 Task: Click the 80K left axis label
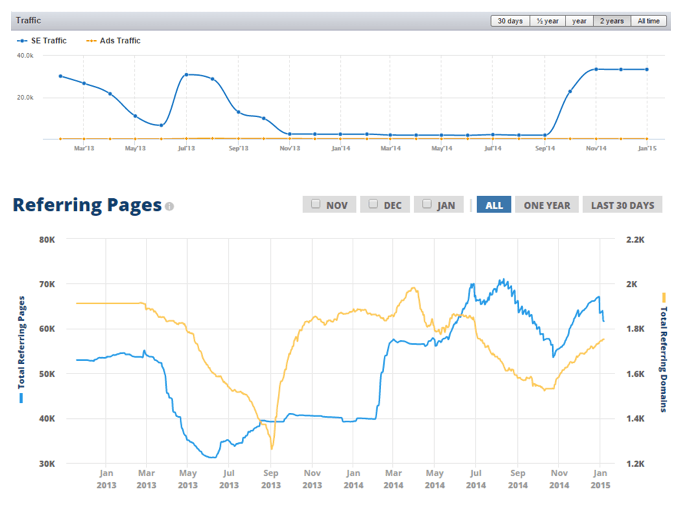click(x=47, y=240)
